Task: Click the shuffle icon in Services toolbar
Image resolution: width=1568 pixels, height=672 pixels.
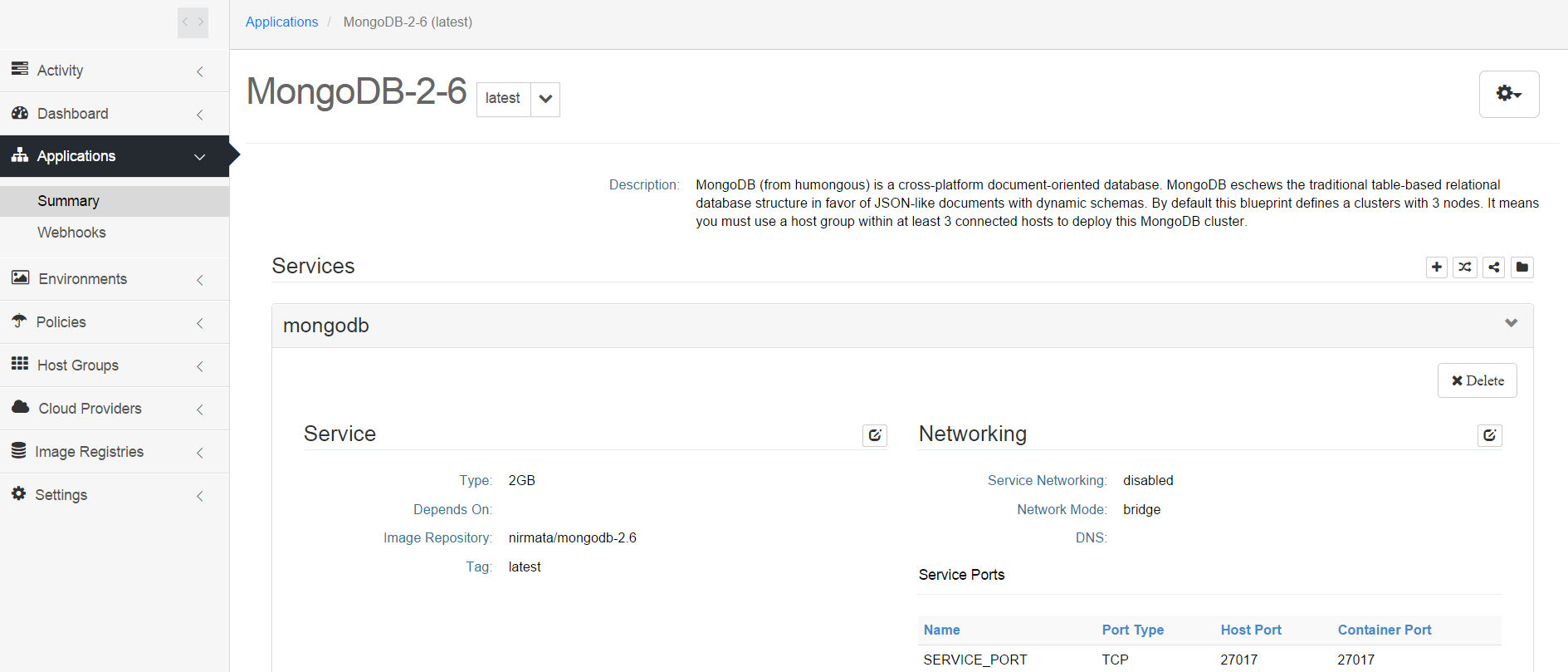Action: (x=1465, y=267)
